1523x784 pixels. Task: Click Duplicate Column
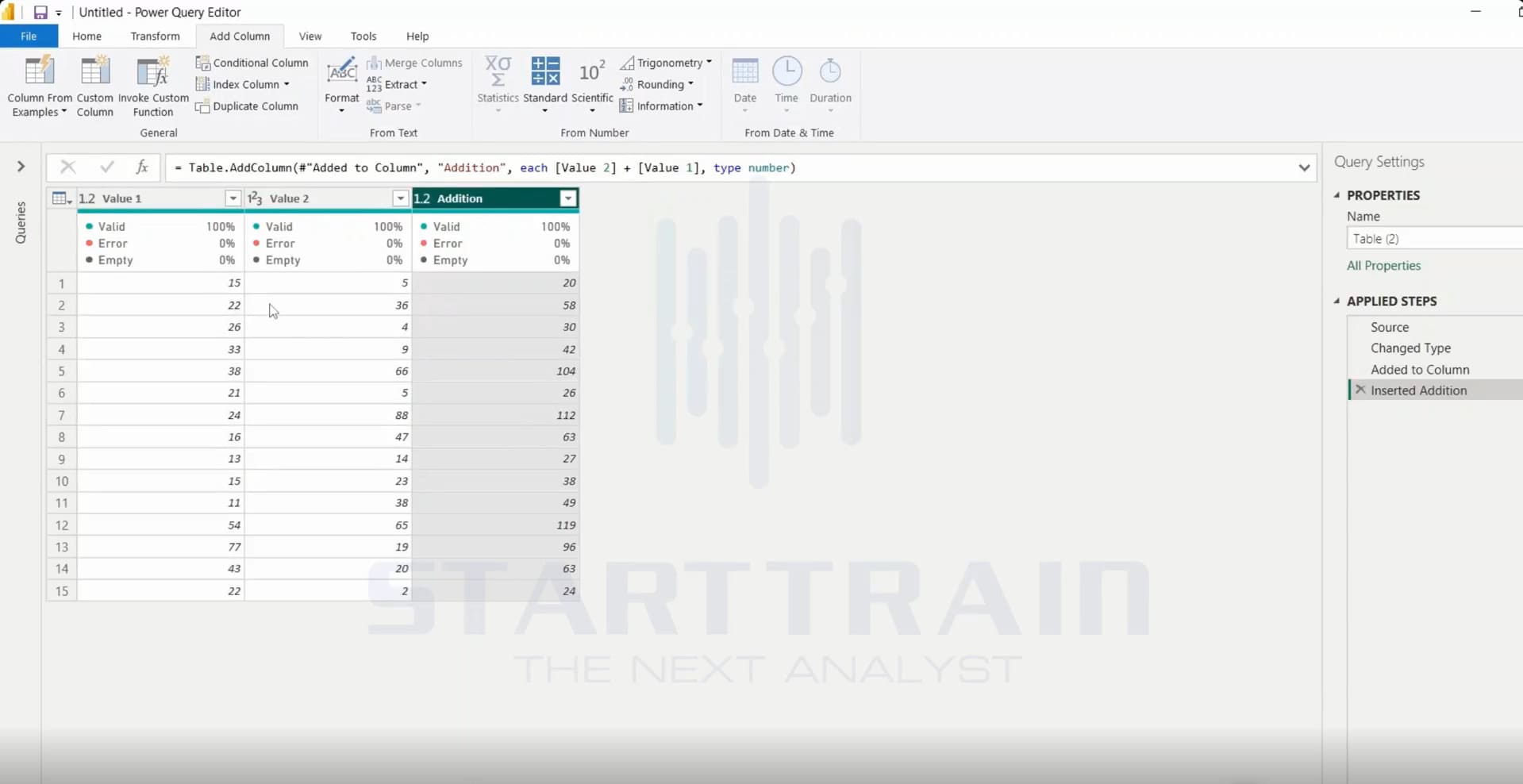tap(248, 106)
